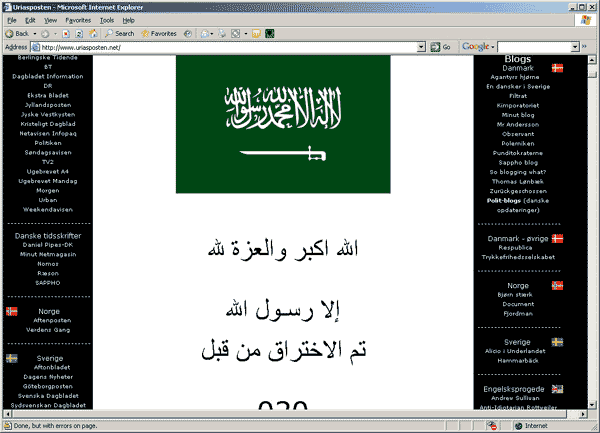Click the Mail toolbar icon
600x433 pixels.
point(205,34)
